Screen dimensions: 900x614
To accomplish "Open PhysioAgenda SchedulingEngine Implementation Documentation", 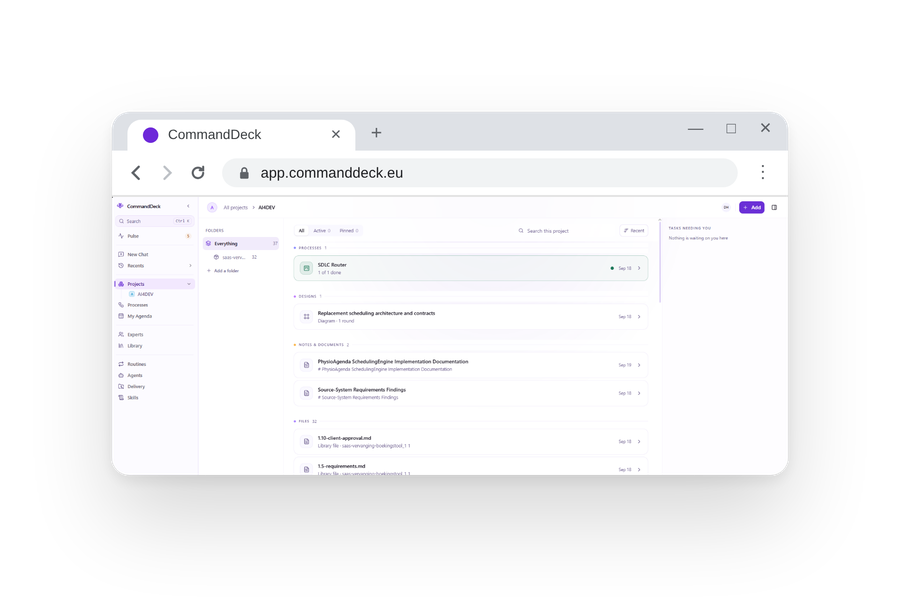I will (471, 365).
